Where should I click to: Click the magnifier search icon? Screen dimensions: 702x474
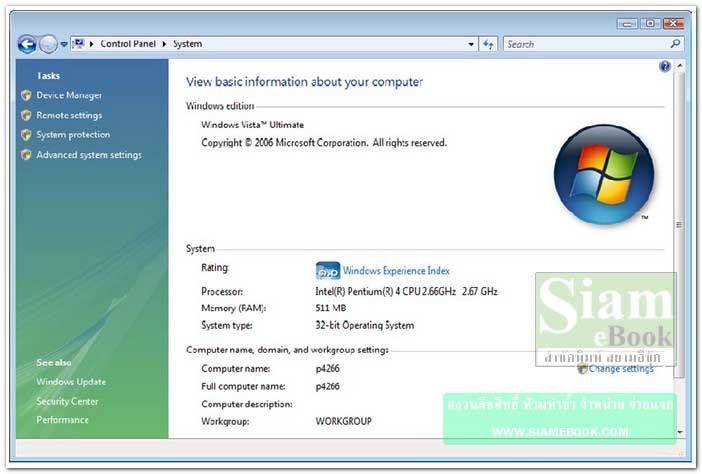click(675, 44)
